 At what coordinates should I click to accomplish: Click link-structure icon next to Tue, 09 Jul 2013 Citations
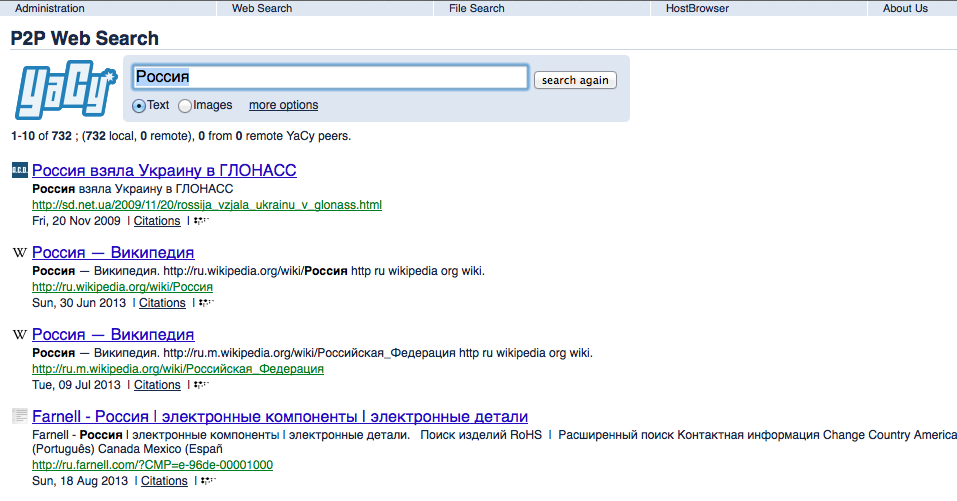tap(201, 384)
